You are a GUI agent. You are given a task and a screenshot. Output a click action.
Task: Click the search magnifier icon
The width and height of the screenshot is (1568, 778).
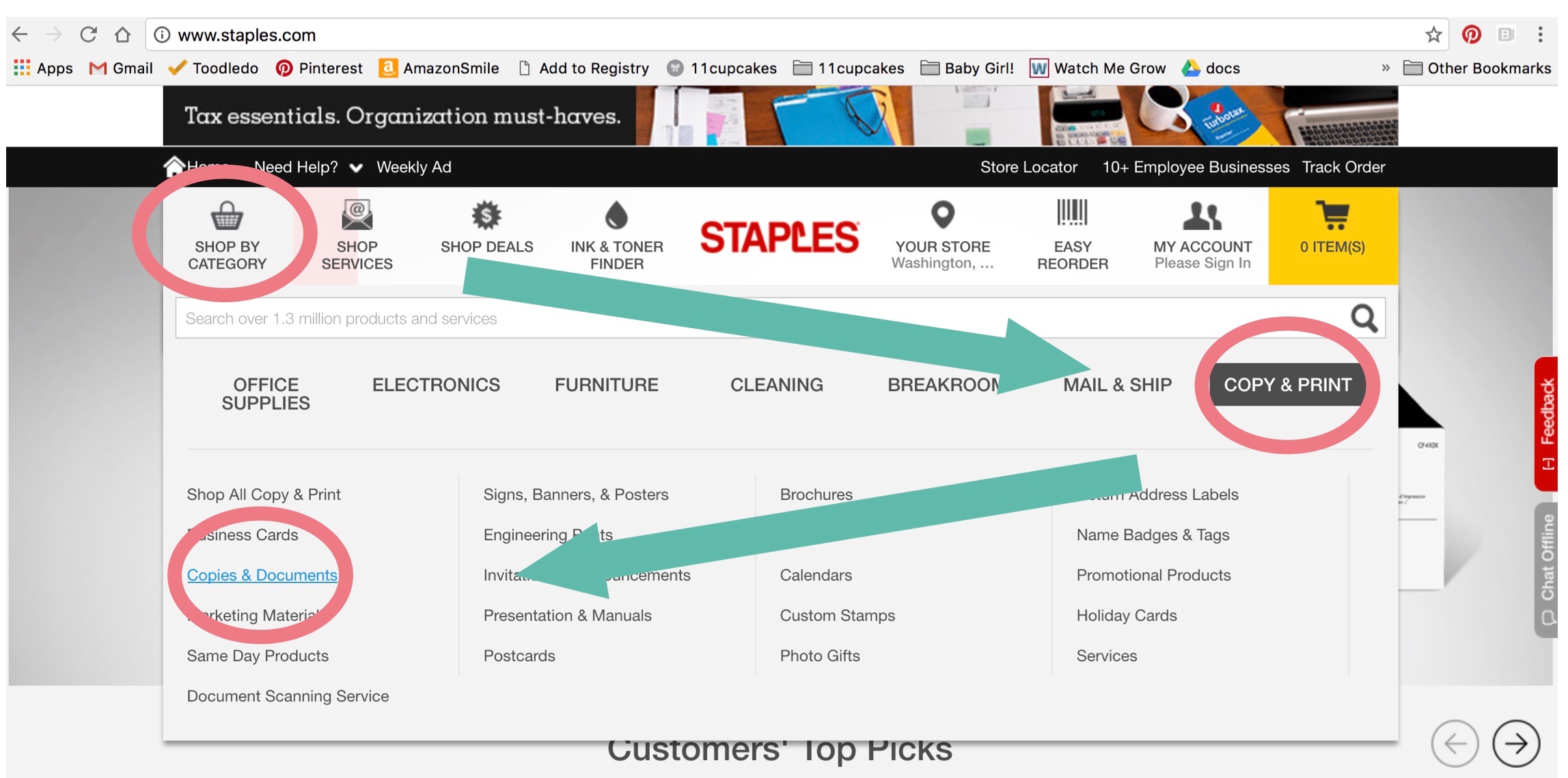coord(1364,318)
